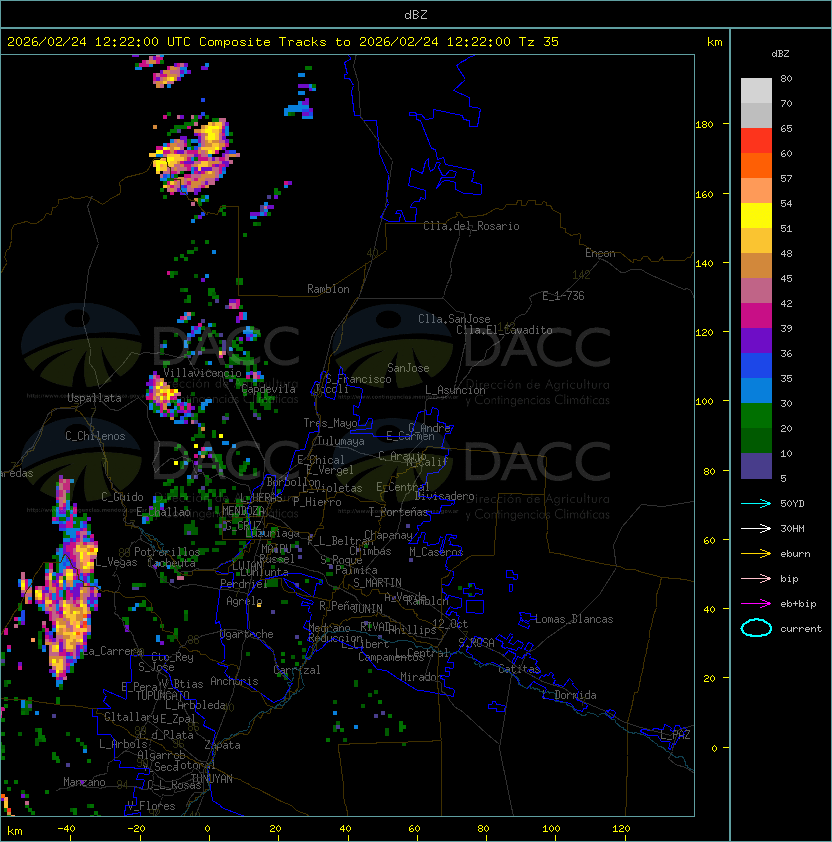
Task: Click the 'Lomas_Blancas' map label
Action: pyautogui.click(x=574, y=619)
